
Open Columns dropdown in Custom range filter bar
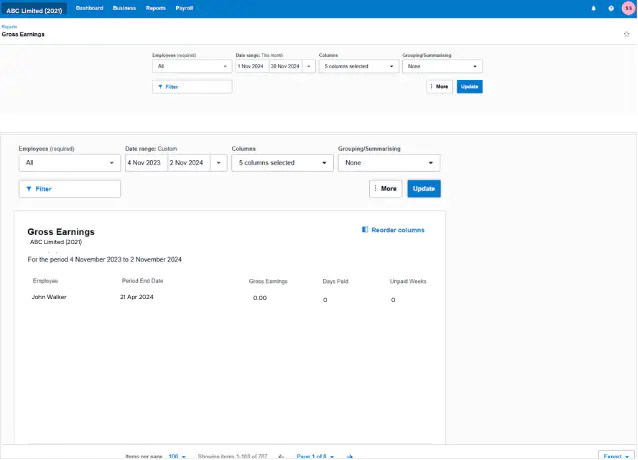tap(282, 163)
